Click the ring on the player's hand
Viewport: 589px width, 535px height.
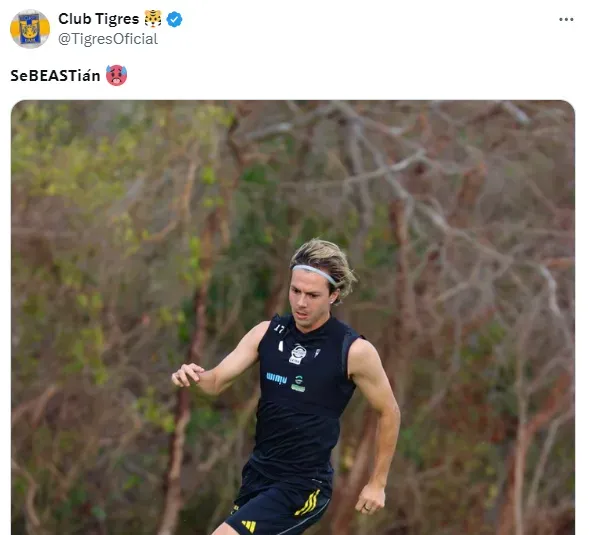[367, 508]
